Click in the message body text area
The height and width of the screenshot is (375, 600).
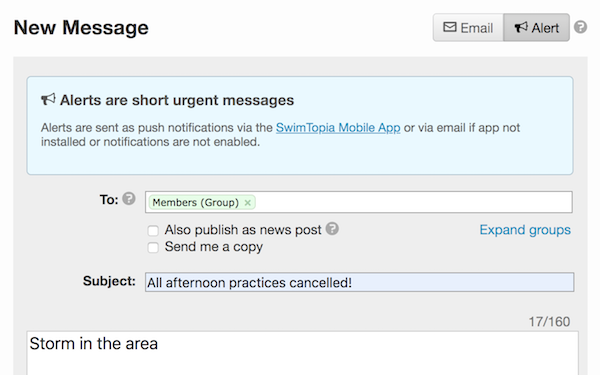click(302, 353)
